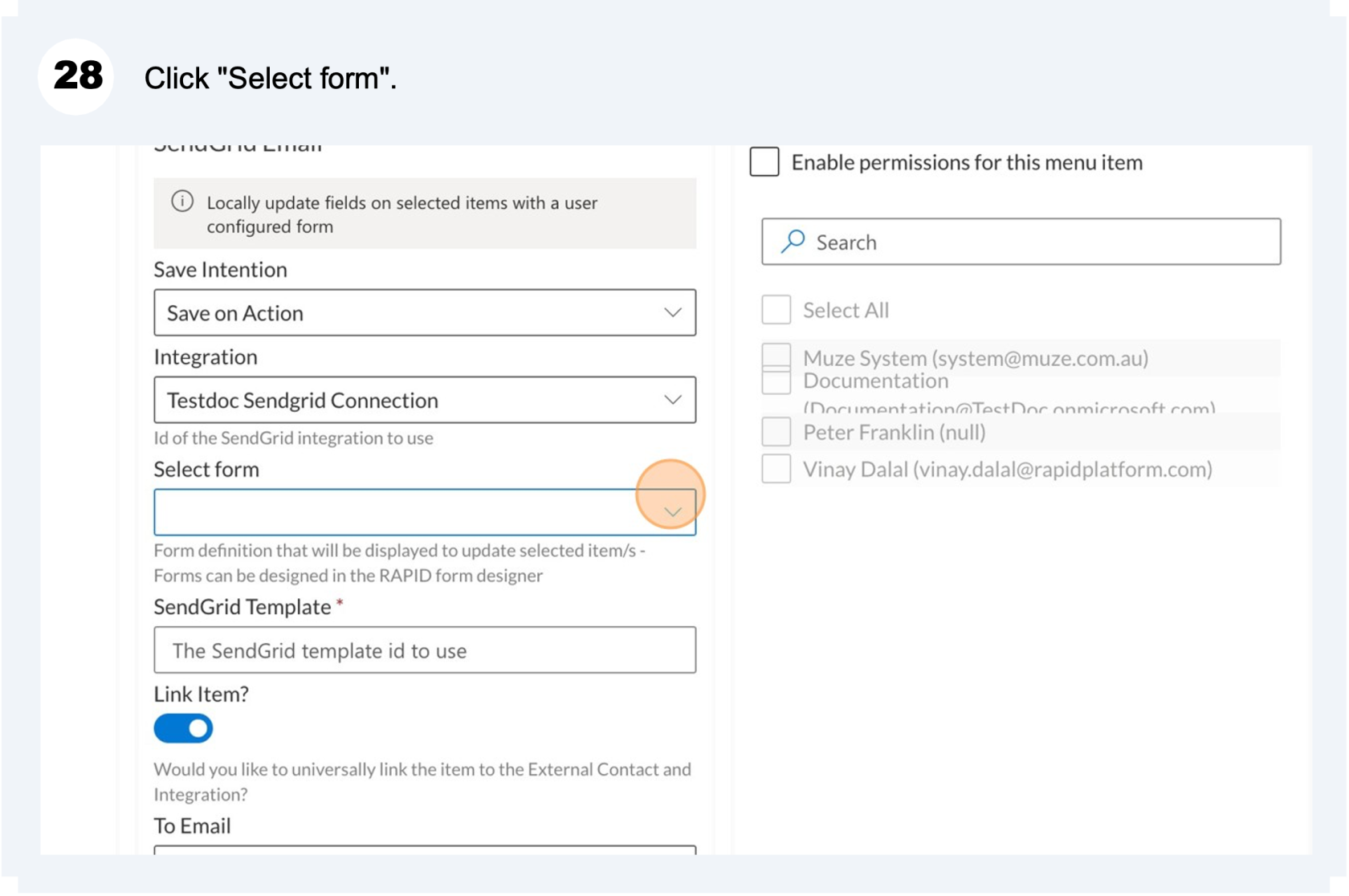
Task: Click the To Email label
Action: click(x=193, y=826)
